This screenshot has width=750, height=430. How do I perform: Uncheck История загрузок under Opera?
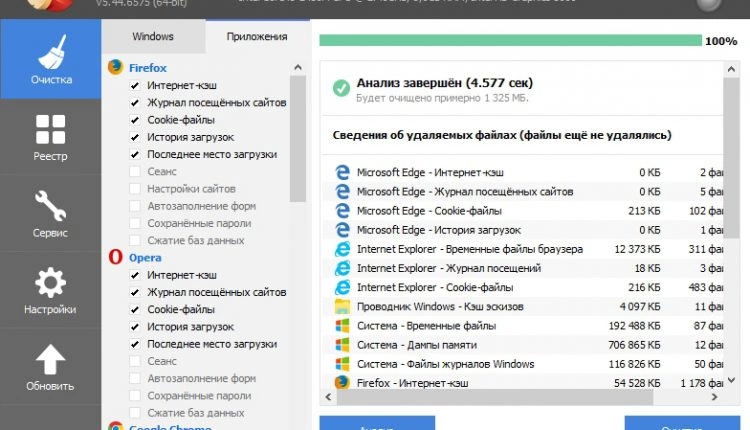(135, 326)
